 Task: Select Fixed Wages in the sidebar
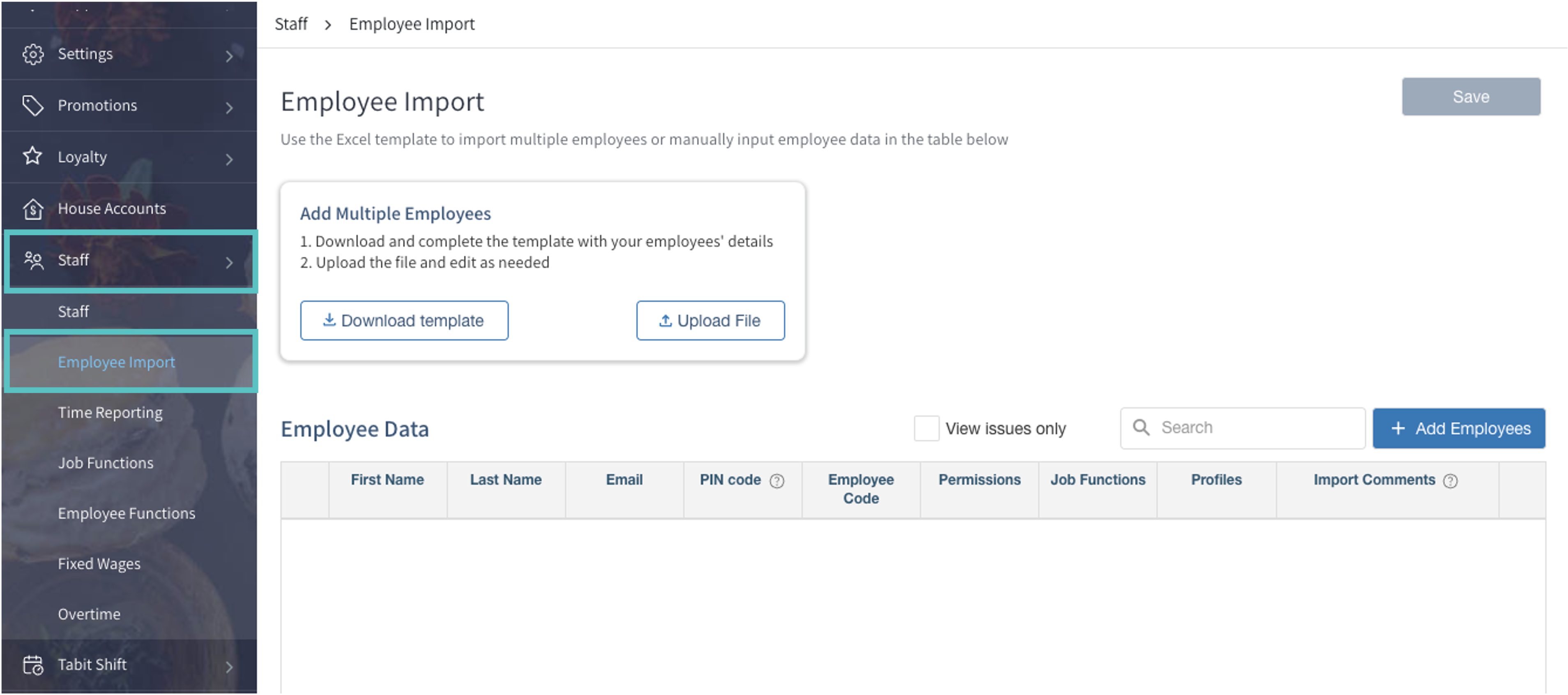click(x=99, y=564)
